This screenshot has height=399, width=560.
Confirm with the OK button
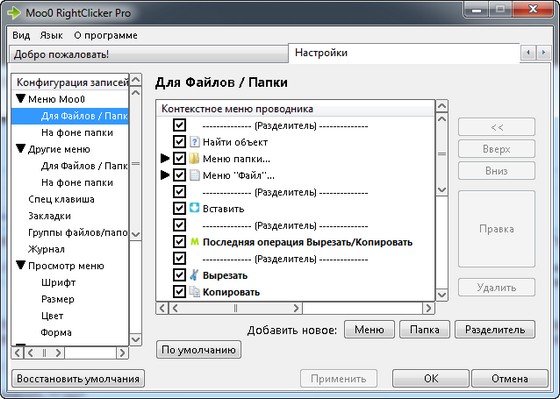point(431,379)
